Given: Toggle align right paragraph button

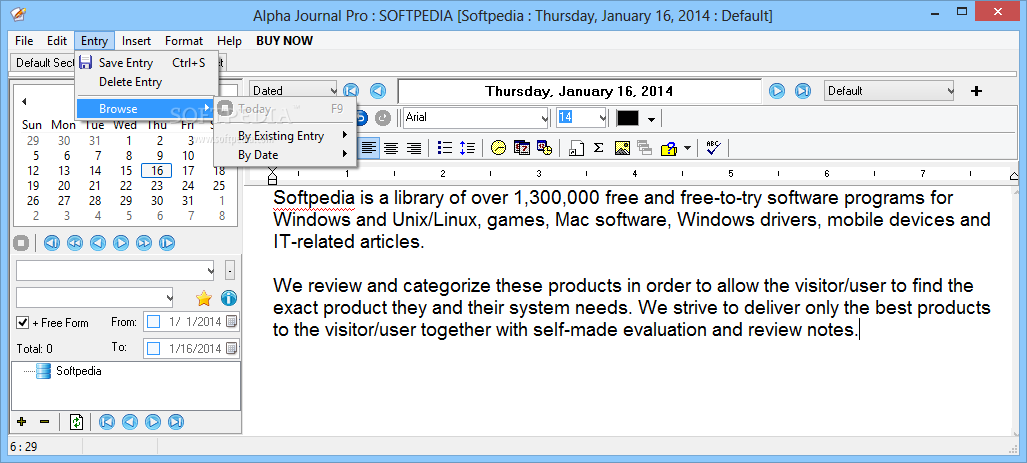Looking at the screenshot, I should point(413,148).
